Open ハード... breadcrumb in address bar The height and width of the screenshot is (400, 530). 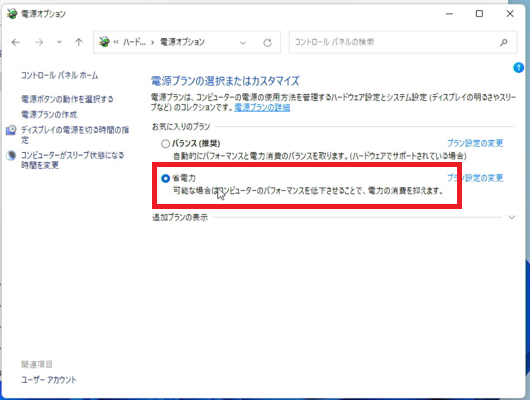pyautogui.click(x=134, y=42)
